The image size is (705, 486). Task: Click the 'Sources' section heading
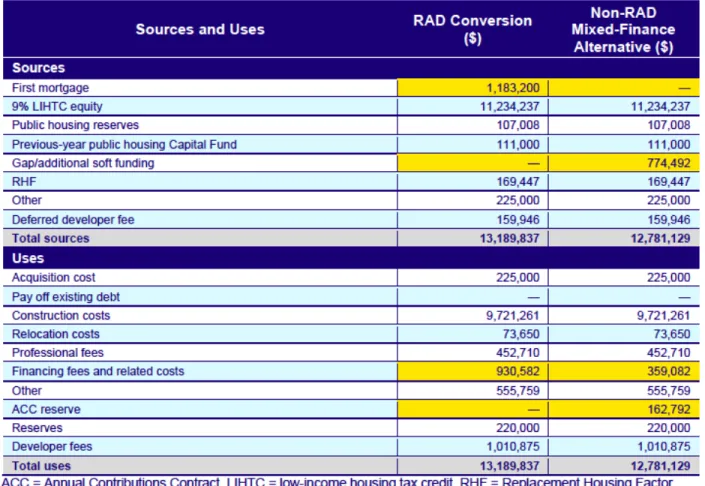[x=39, y=68]
